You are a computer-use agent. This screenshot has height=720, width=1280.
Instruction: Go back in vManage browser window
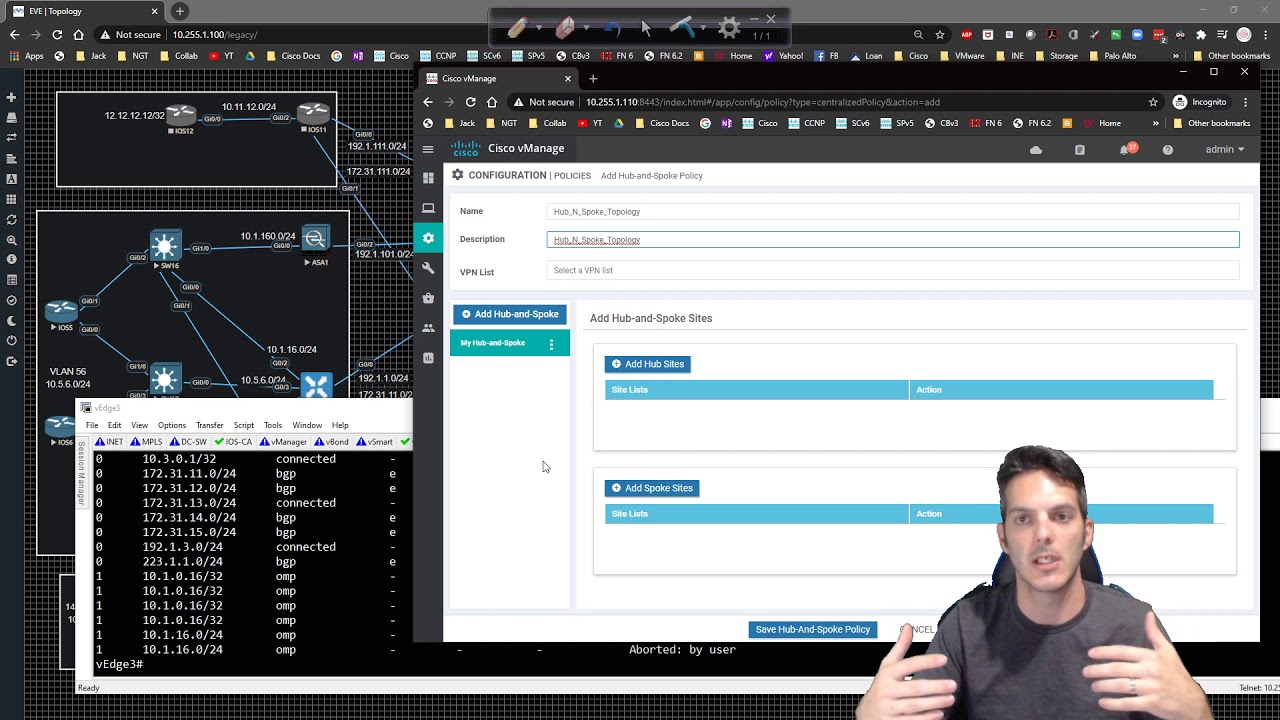[x=428, y=102]
